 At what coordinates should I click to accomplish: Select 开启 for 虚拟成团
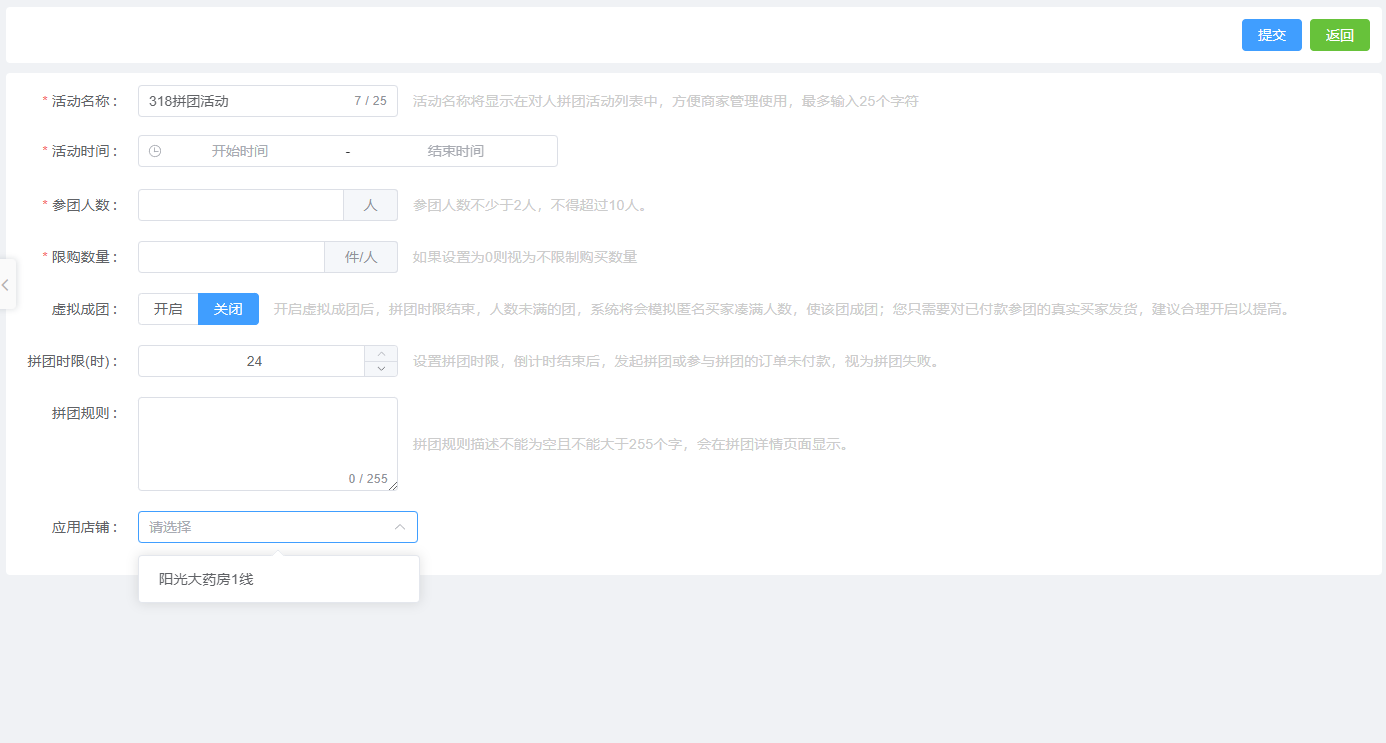(x=168, y=309)
